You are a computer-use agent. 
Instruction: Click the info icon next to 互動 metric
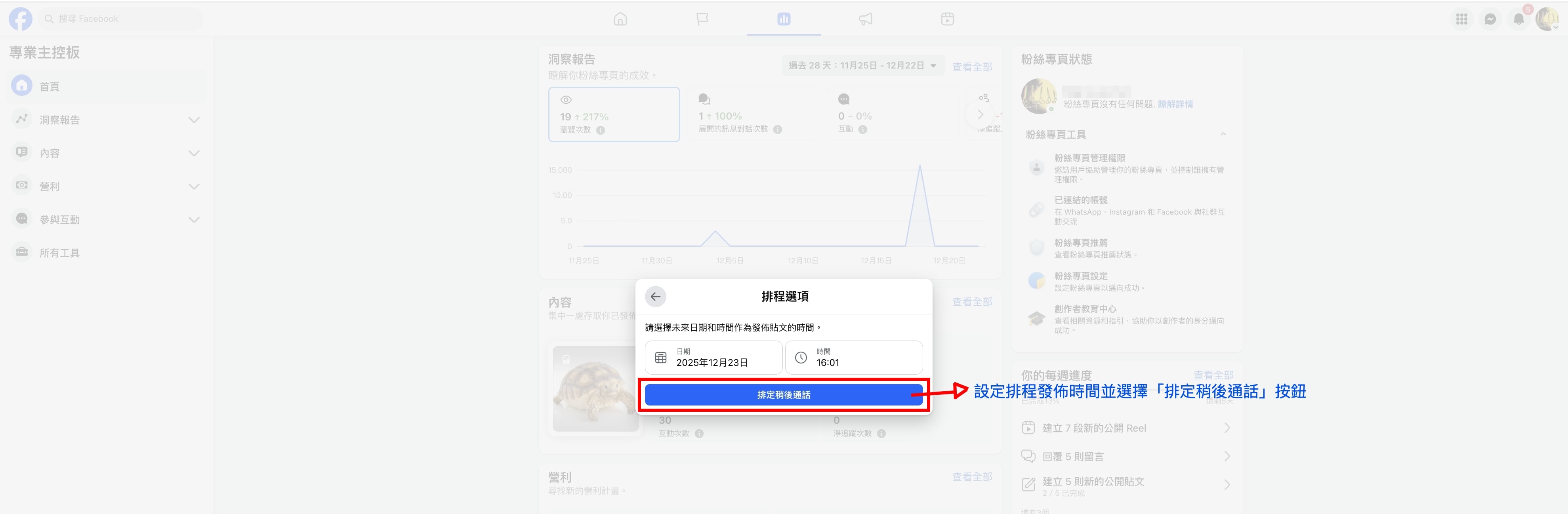(862, 129)
